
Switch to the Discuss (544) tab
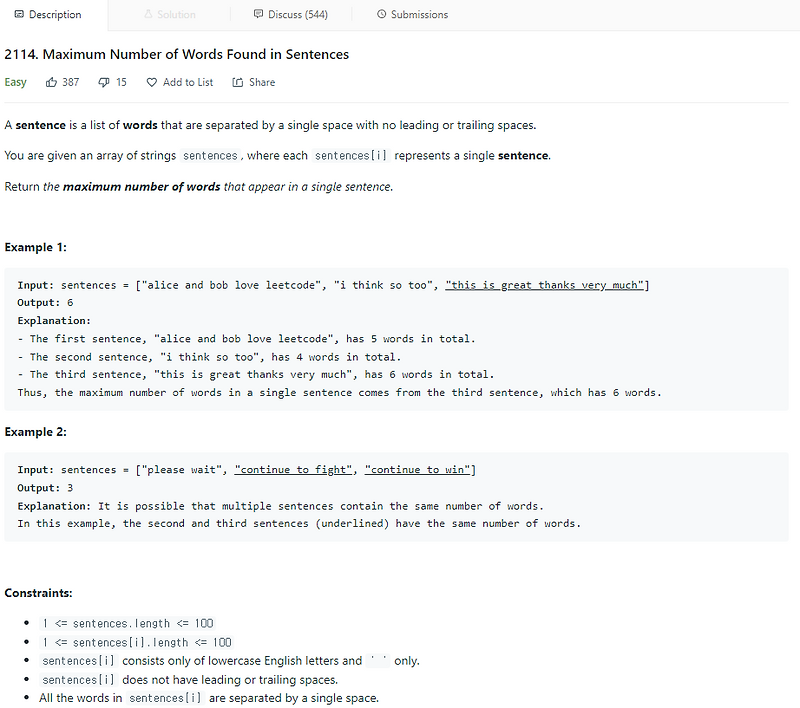299,14
